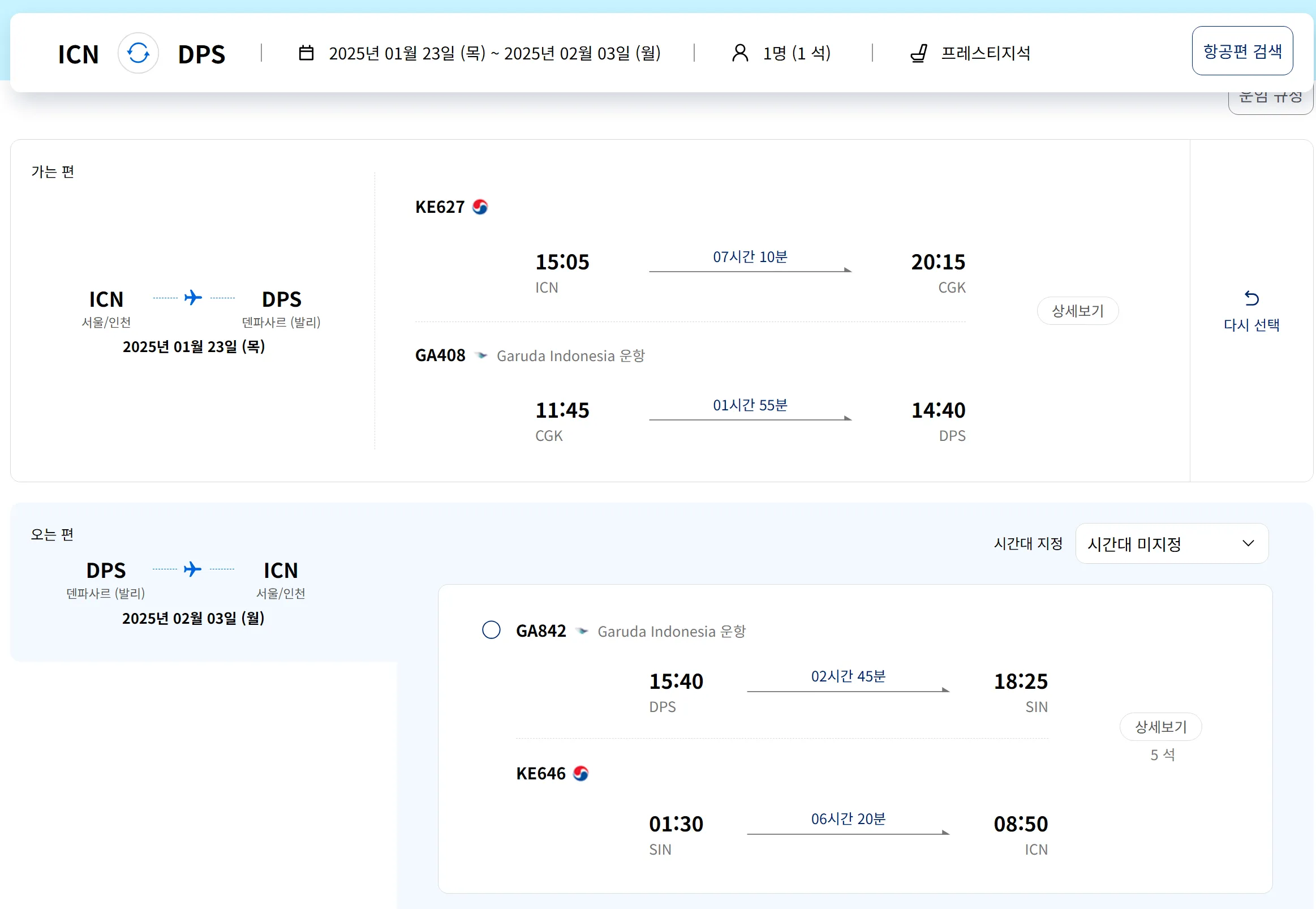Viewport: 1316px width, 909px height.
Task: Click 상세보기 for the outbound flight
Action: click(x=1077, y=311)
